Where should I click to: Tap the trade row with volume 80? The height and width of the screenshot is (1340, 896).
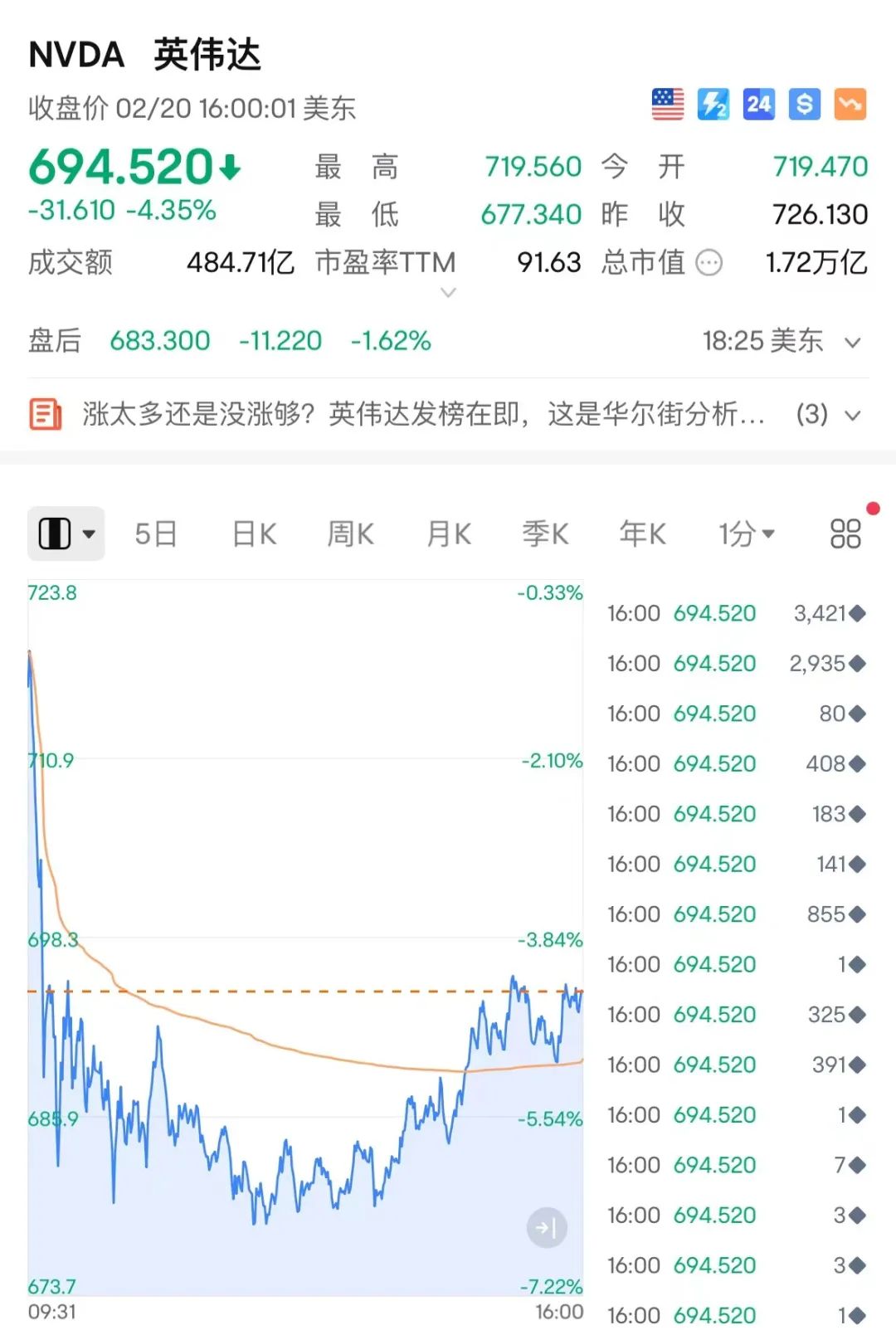tap(737, 714)
